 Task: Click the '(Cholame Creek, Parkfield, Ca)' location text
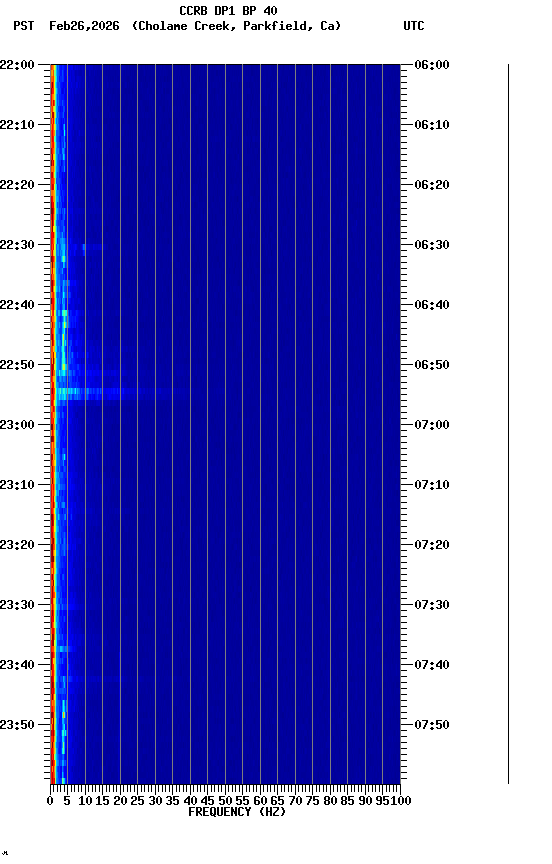236,26
